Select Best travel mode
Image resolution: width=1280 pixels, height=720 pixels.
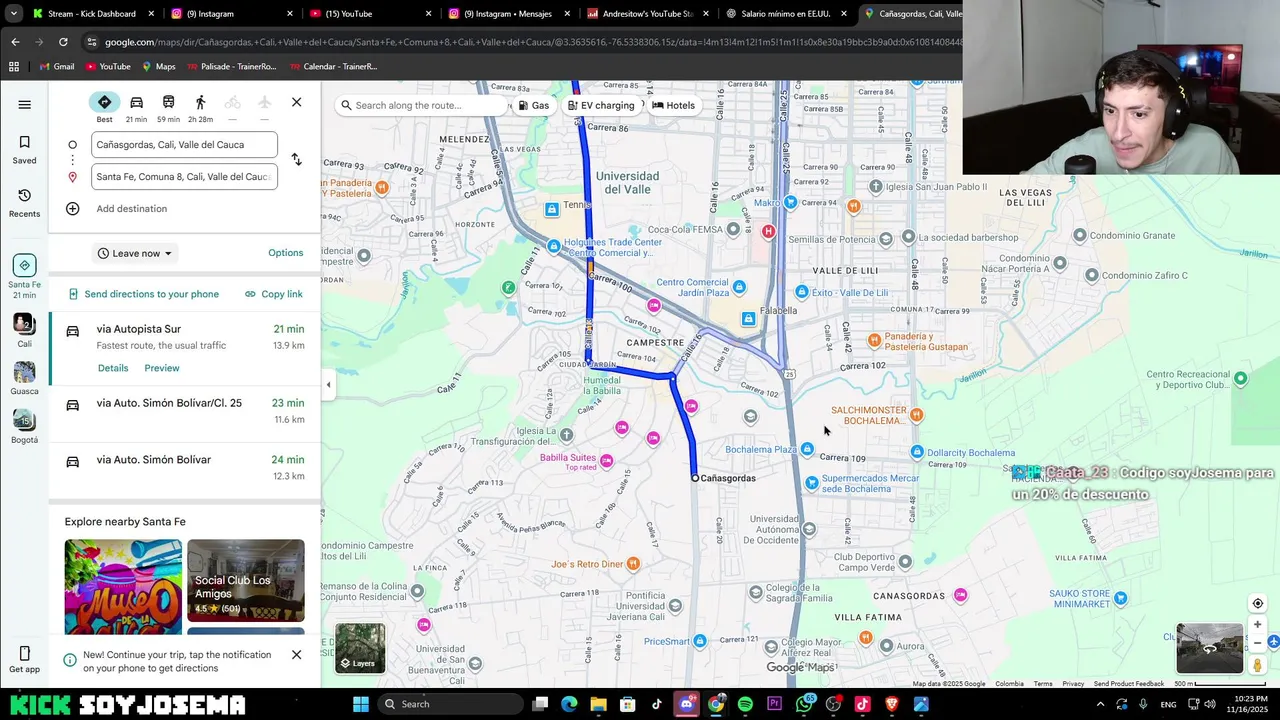tap(104, 108)
